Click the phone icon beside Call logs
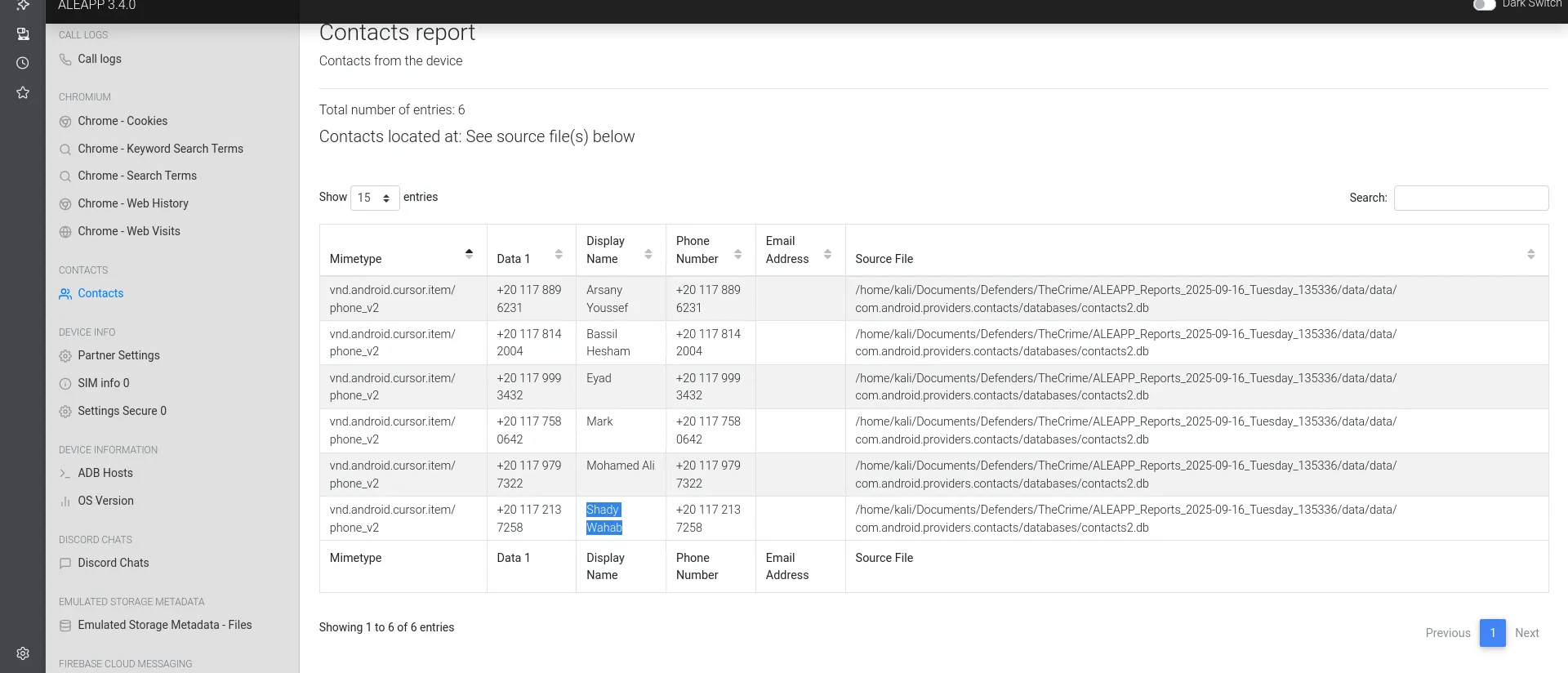The height and width of the screenshot is (673, 1568). tap(65, 60)
